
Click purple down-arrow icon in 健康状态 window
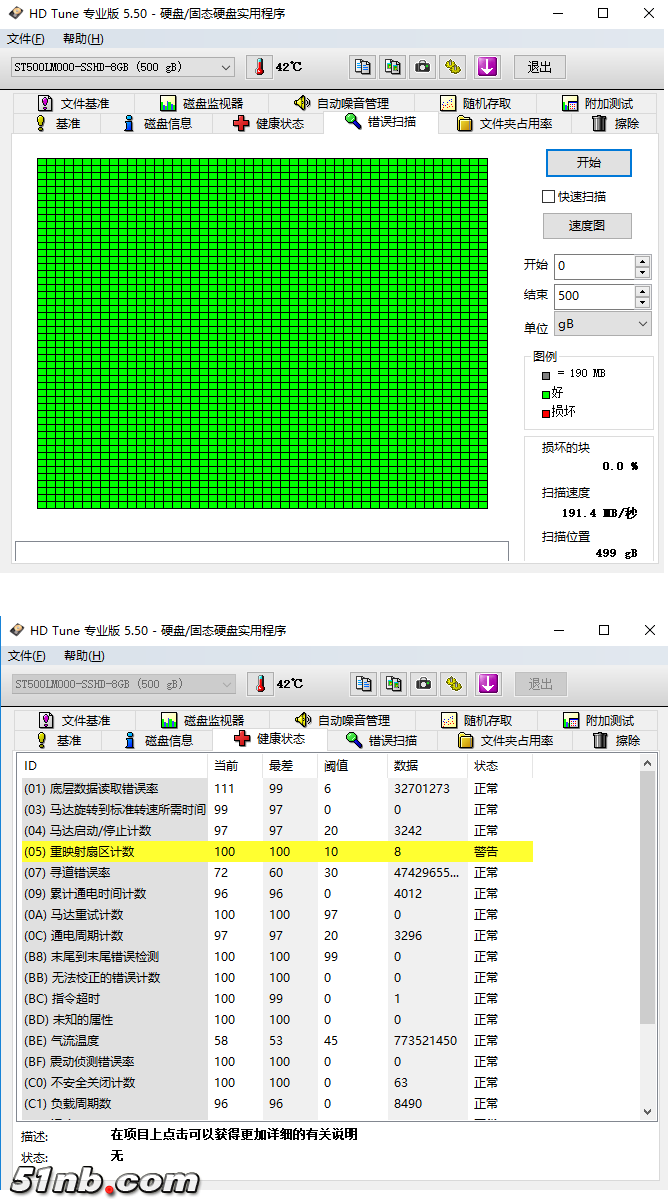click(x=488, y=684)
